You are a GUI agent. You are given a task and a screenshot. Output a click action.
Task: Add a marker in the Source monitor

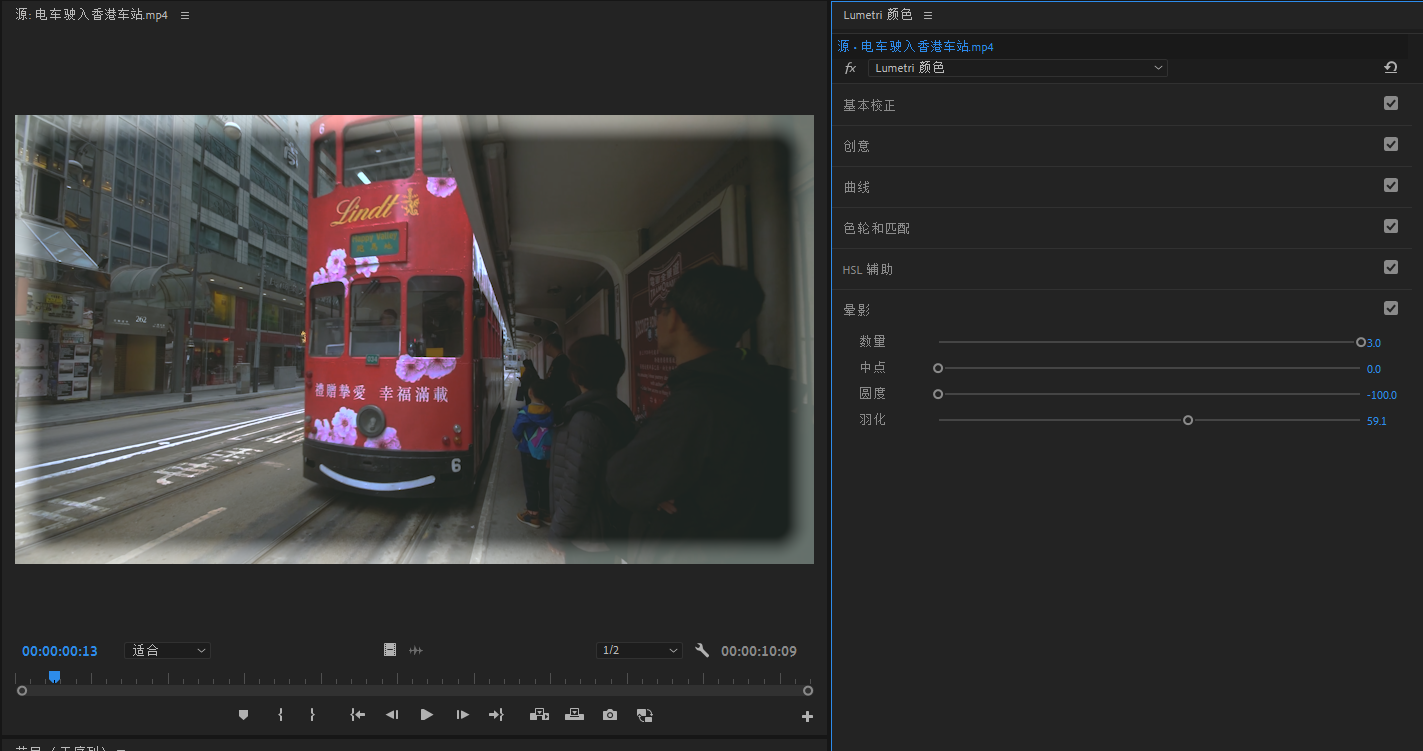pyautogui.click(x=243, y=715)
